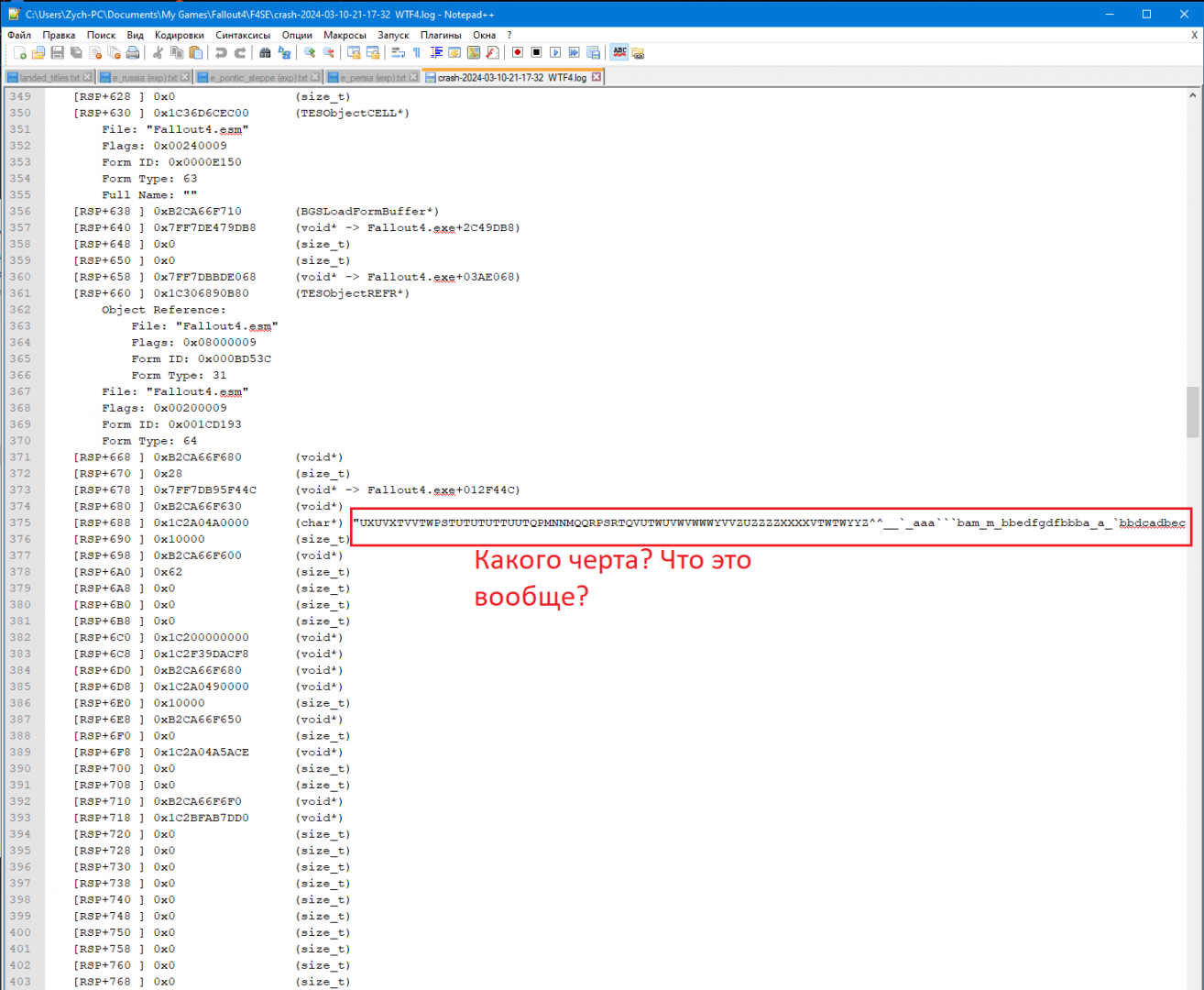The width and height of the screenshot is (1204, 990).
Task: Click the New file toolbar icon
Action: [20, 53]
